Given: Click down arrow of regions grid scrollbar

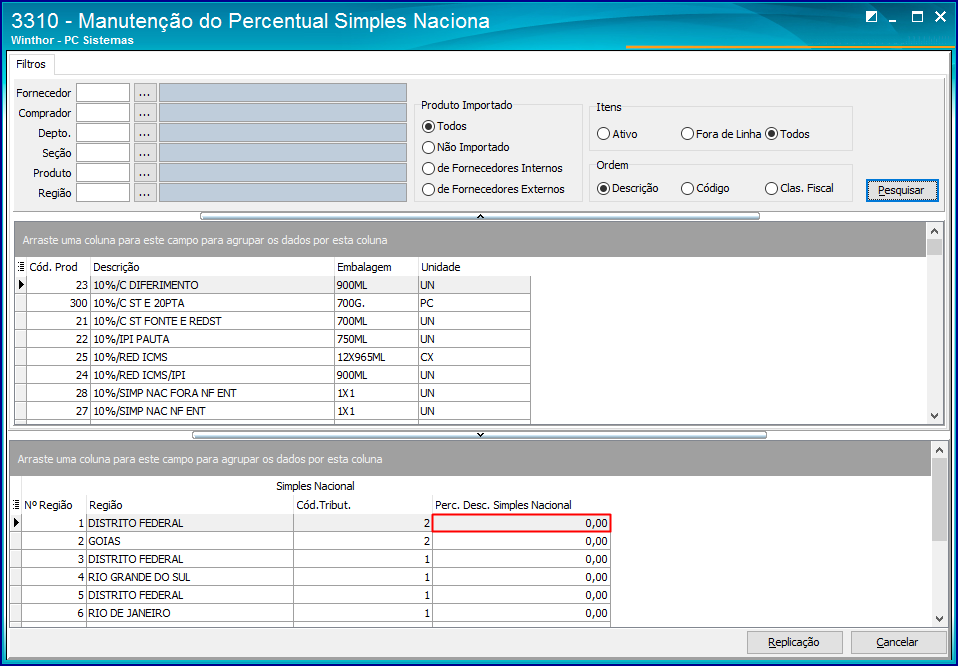Looking at the screenshot, I should [x=940, y=618].
